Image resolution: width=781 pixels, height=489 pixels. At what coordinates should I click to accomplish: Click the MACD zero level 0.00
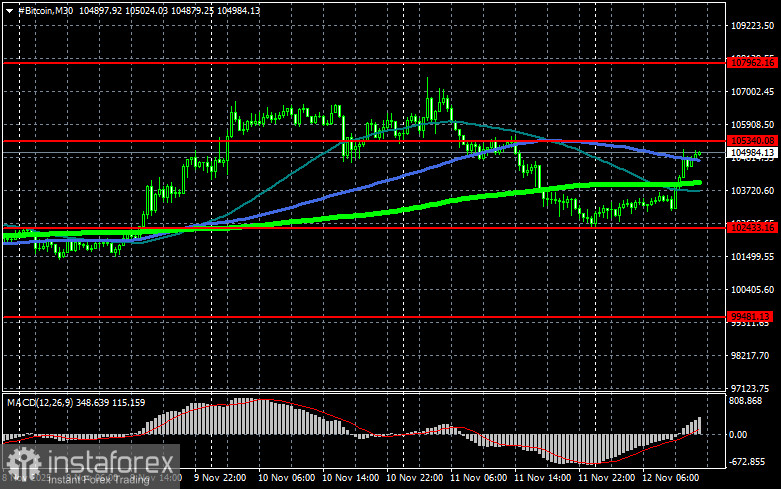738,435
